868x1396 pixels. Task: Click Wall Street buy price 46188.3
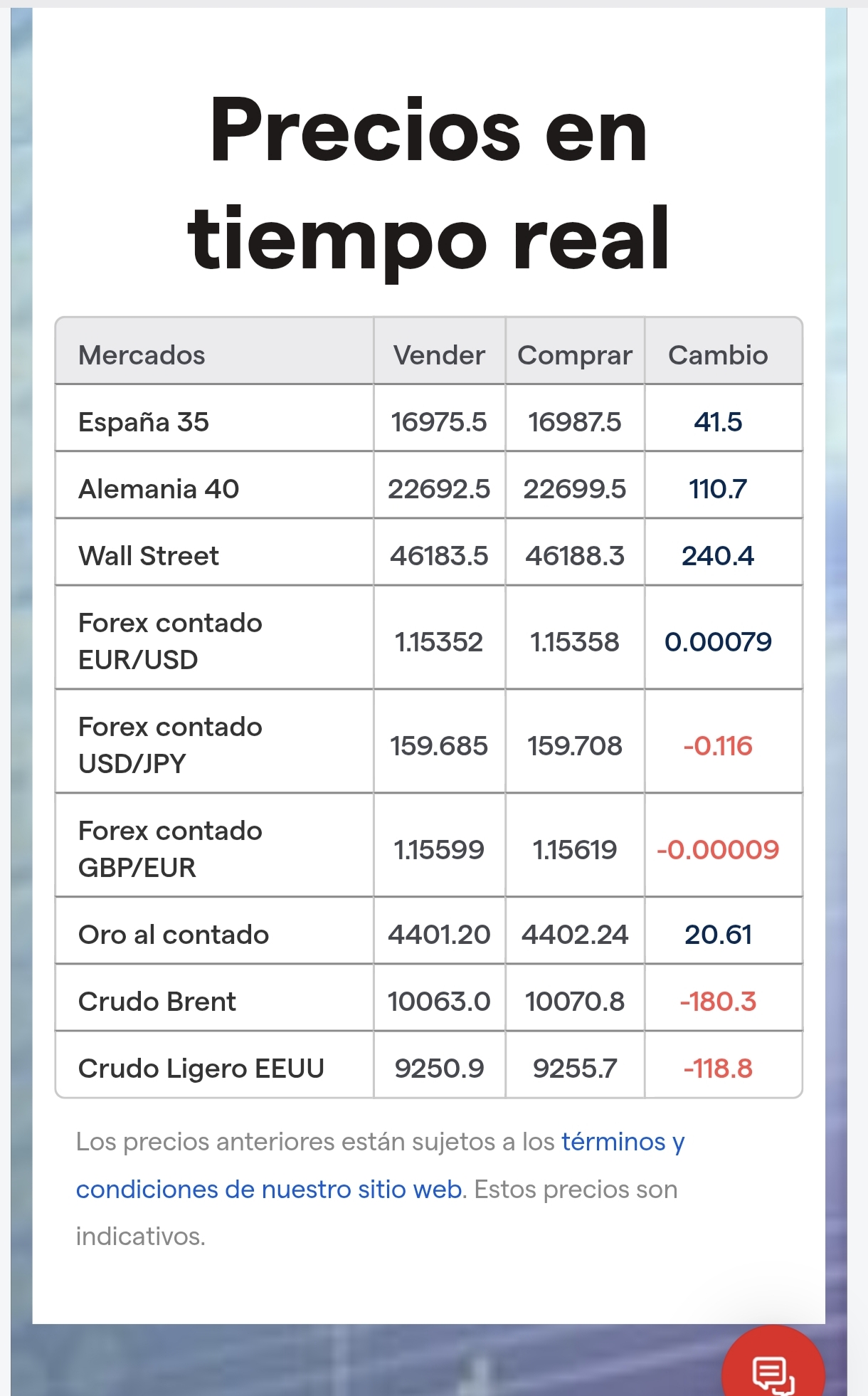click(575, 556)
